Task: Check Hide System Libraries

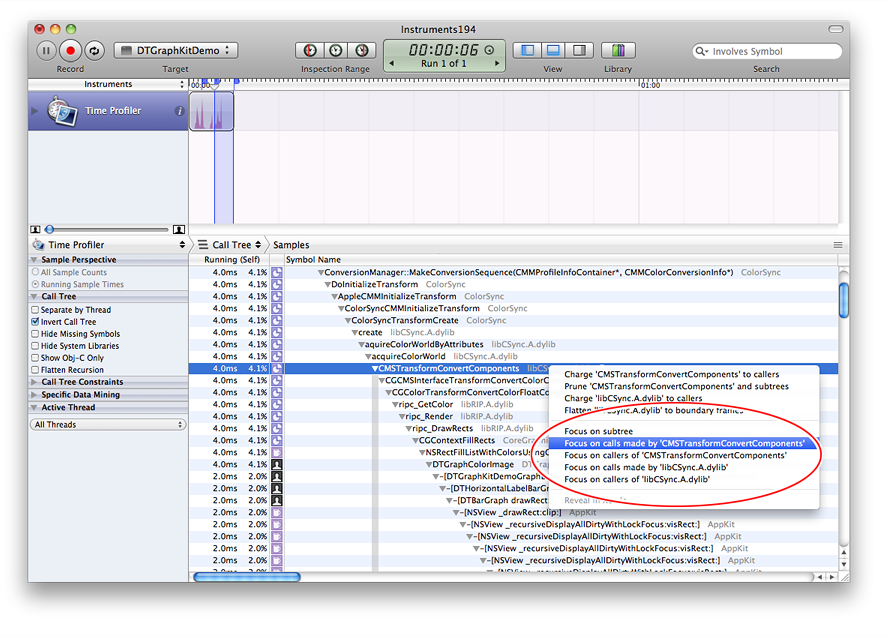Action: pyautogui.click(x=35, y=346)
